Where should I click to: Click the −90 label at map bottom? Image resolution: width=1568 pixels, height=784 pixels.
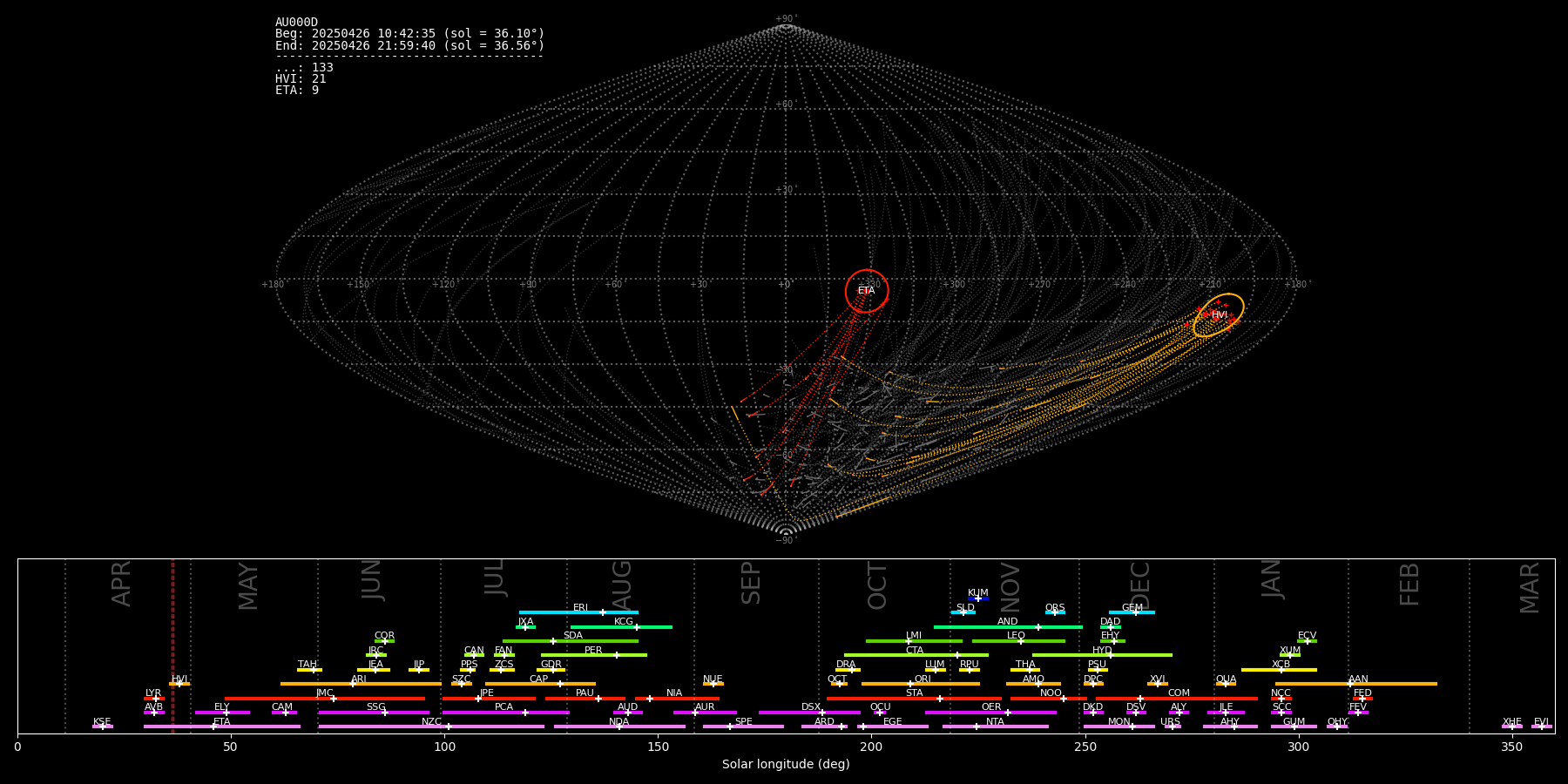[x=785, y=541]
